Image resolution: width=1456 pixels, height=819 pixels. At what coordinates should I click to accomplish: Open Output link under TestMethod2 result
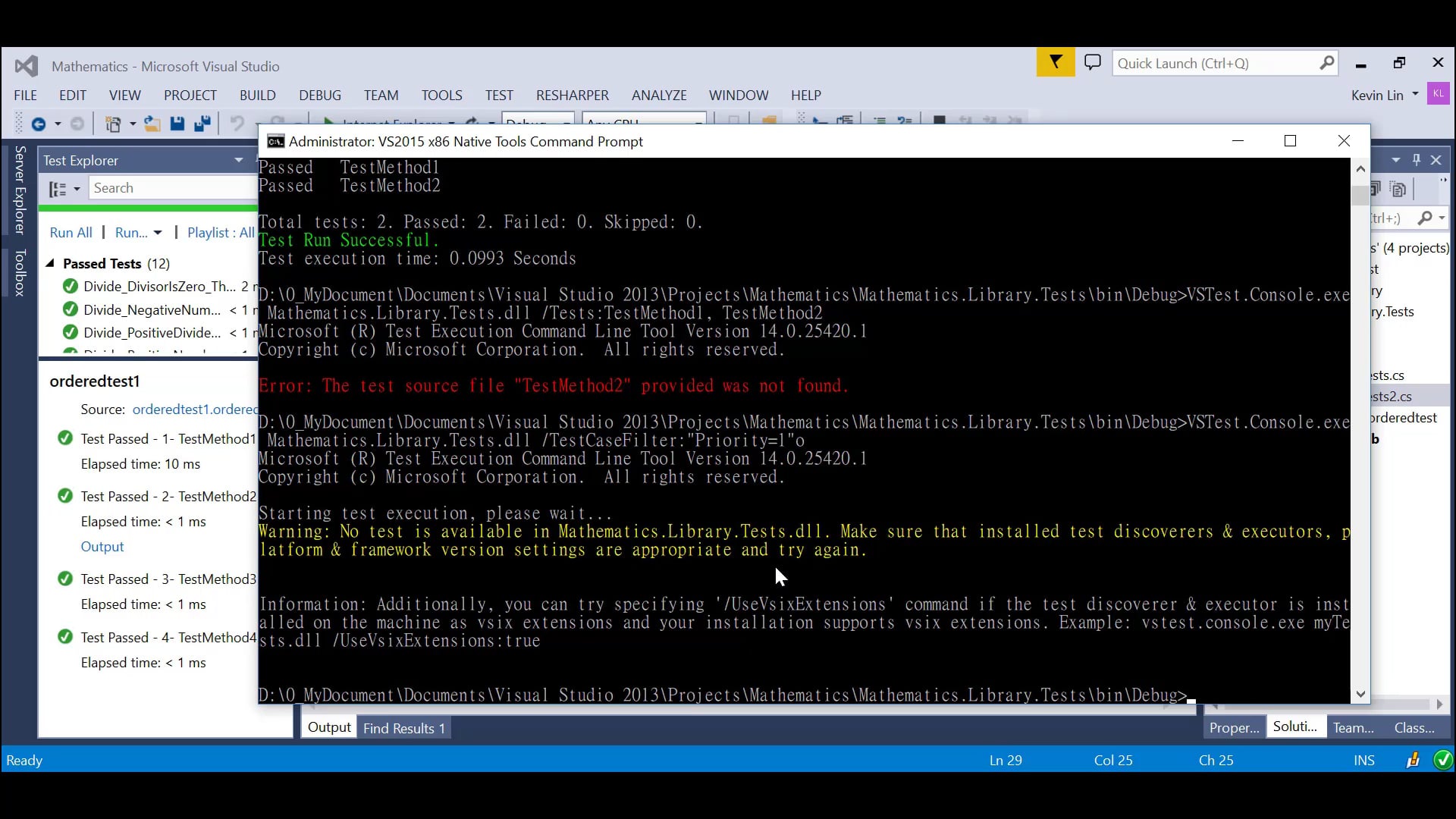click(x=102, y=547)
